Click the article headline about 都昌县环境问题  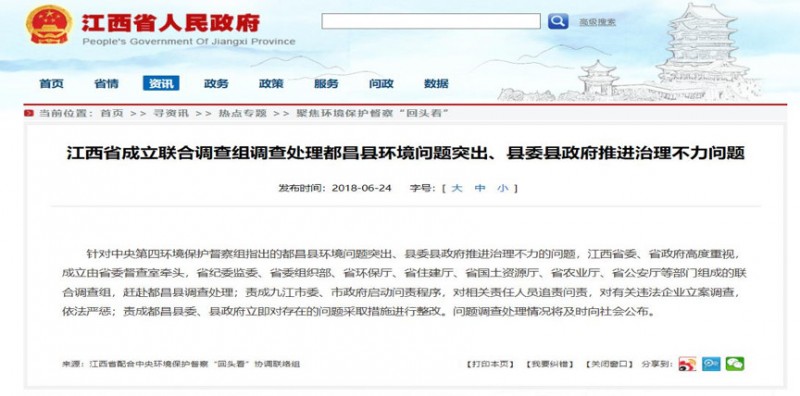pyautogui.click(x=406, y=153)
